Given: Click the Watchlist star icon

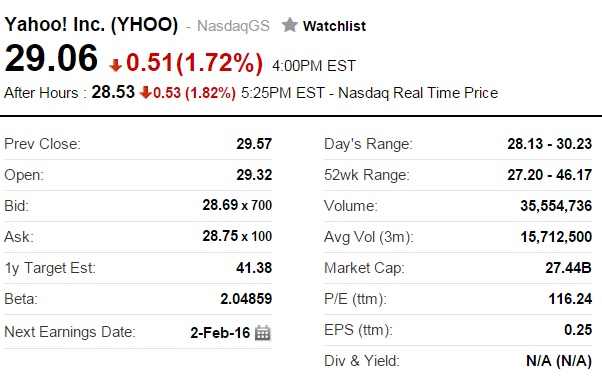Looking at the screenshot, I should (x=290, y=25).
